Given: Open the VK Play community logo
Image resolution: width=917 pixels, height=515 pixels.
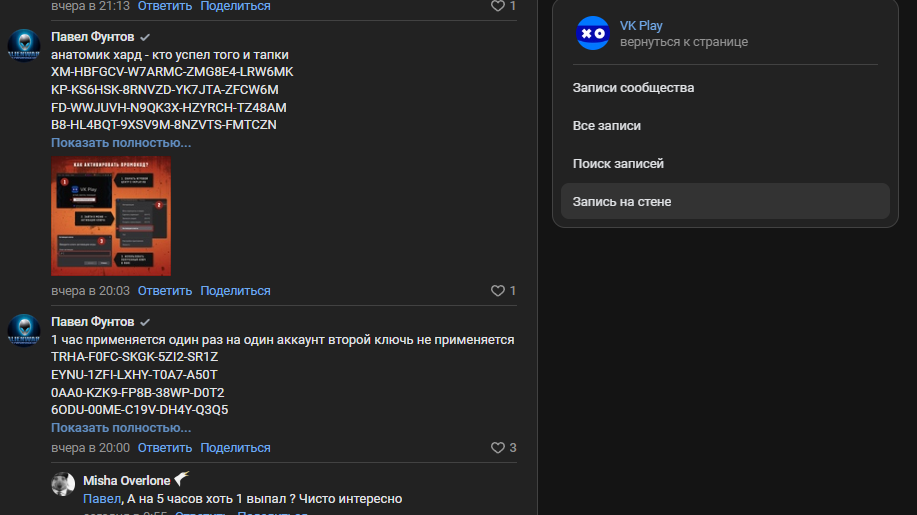Looking at the screenshot, I should pyautogui.click(x=592, y=33).
